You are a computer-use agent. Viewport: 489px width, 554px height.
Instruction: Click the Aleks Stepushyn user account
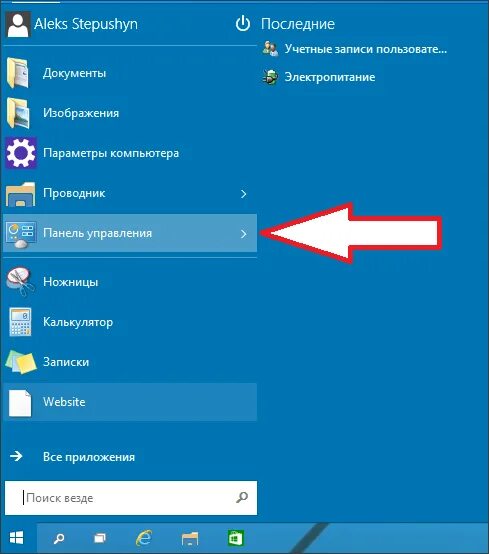[72, 24]
